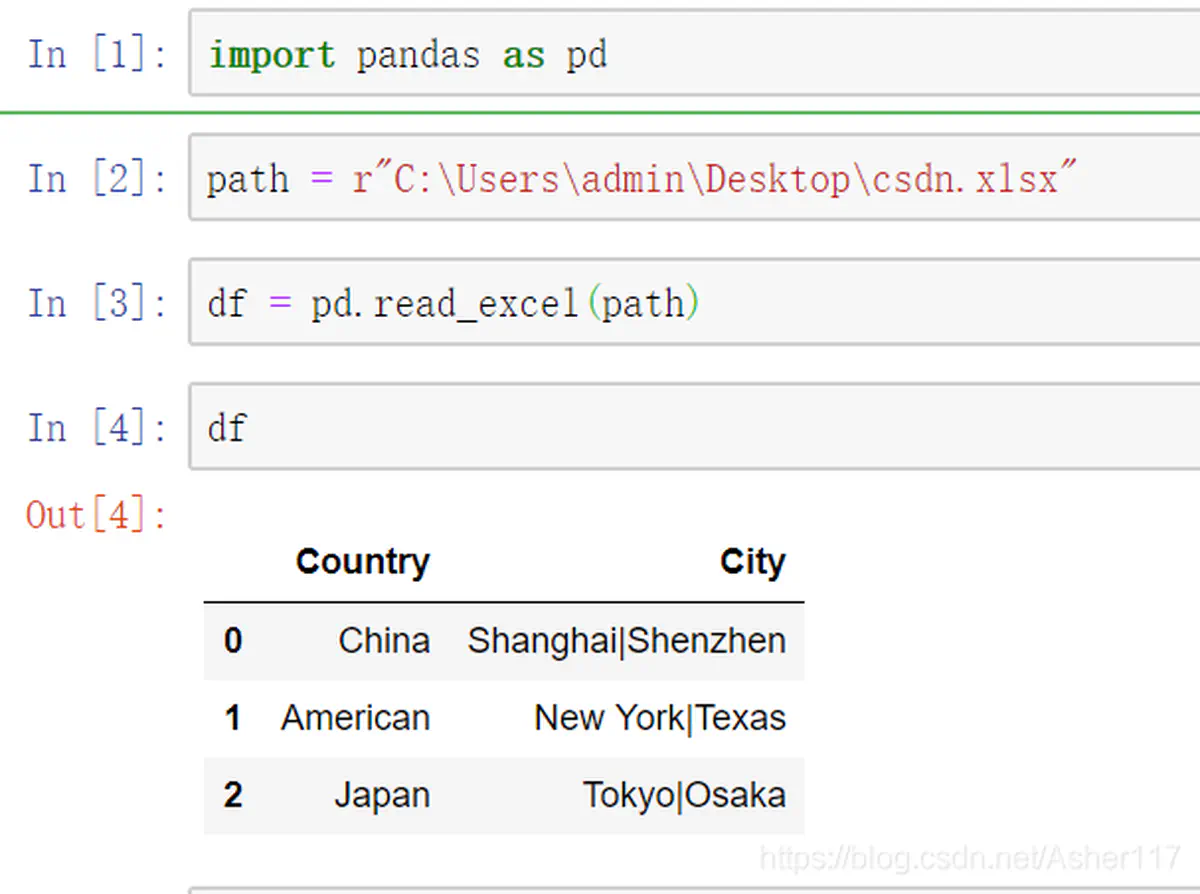
Task: Click the Japan cell in the table
Action: coord(382,795)
